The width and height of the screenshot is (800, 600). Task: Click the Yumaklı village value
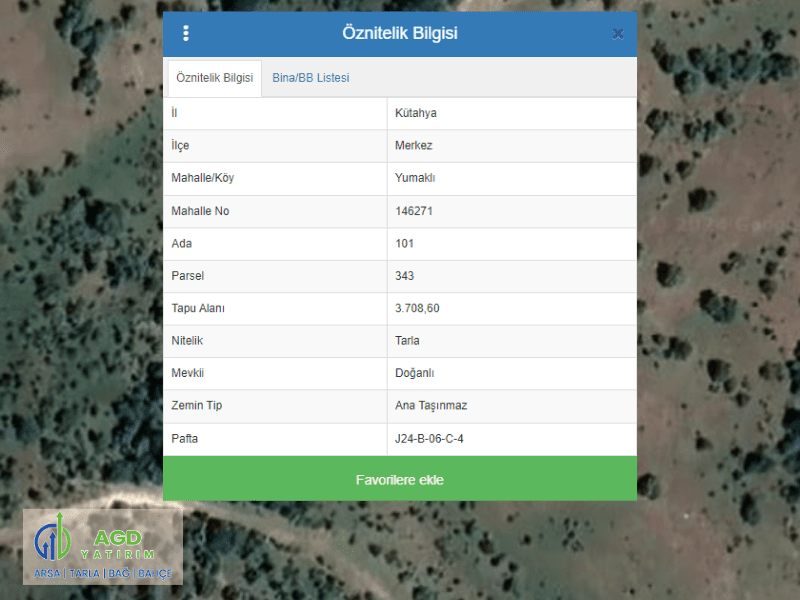click(416, 178)
